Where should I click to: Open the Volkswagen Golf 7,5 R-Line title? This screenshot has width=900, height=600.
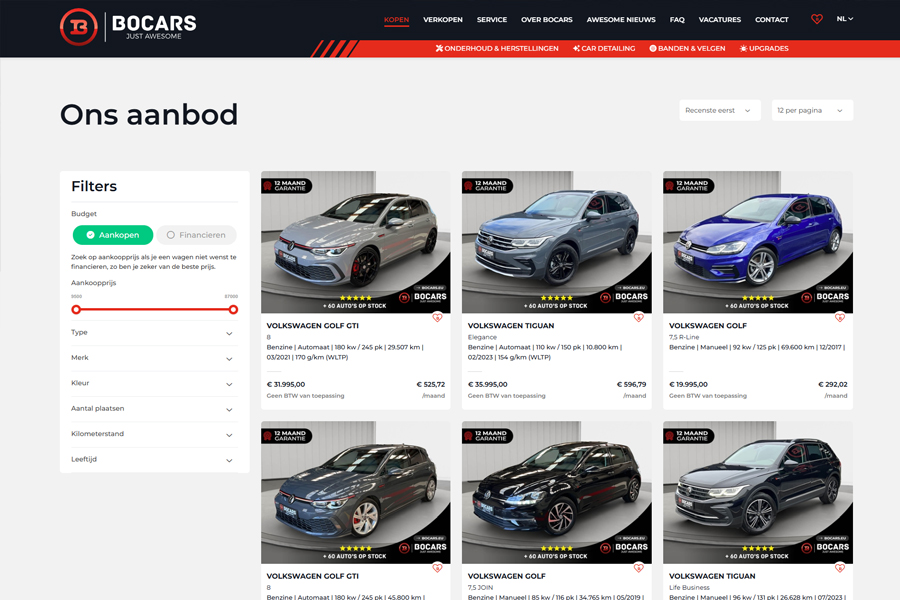point(708,326)
